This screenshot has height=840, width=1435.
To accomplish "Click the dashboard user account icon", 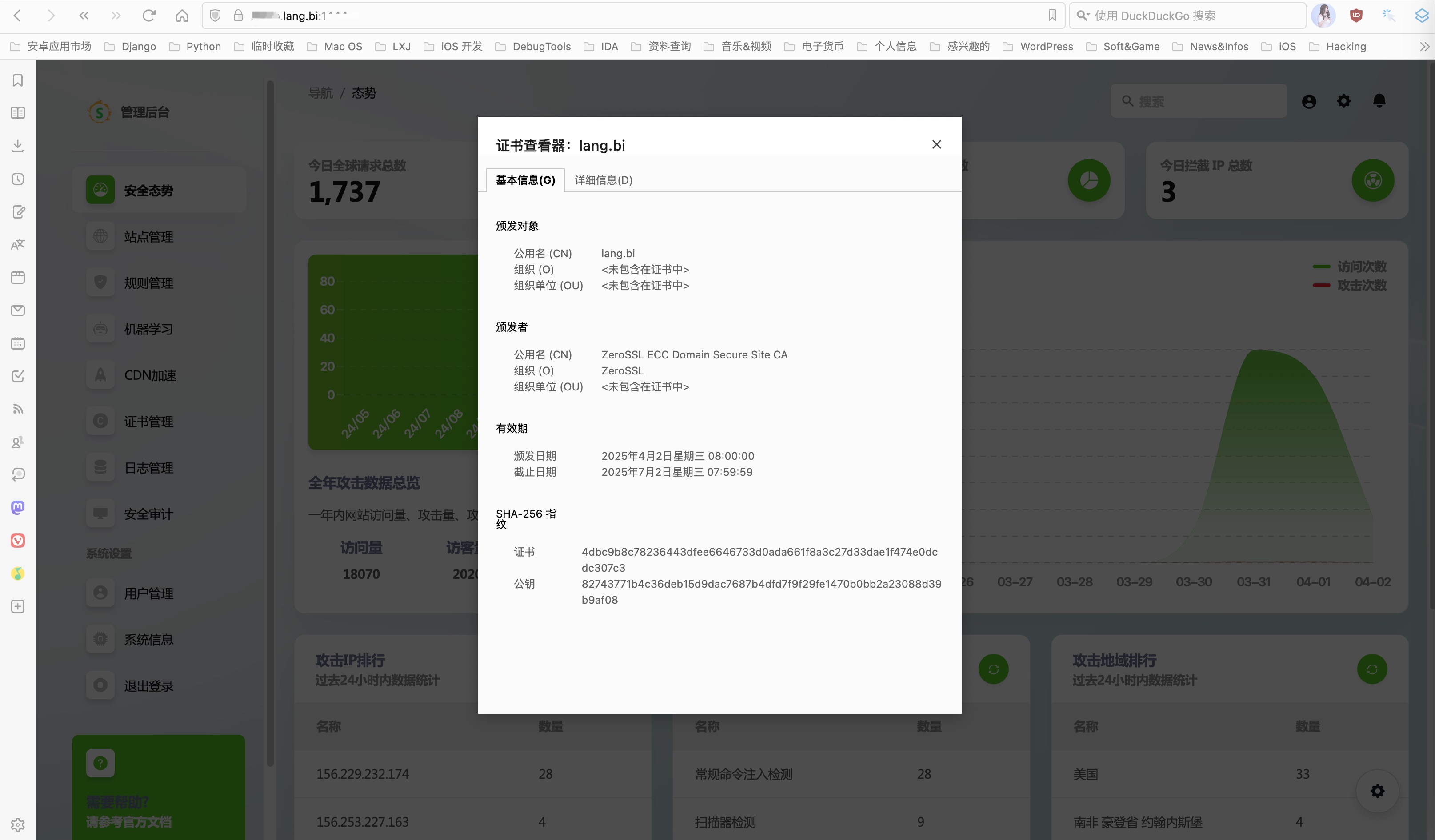I will 1309,101.
